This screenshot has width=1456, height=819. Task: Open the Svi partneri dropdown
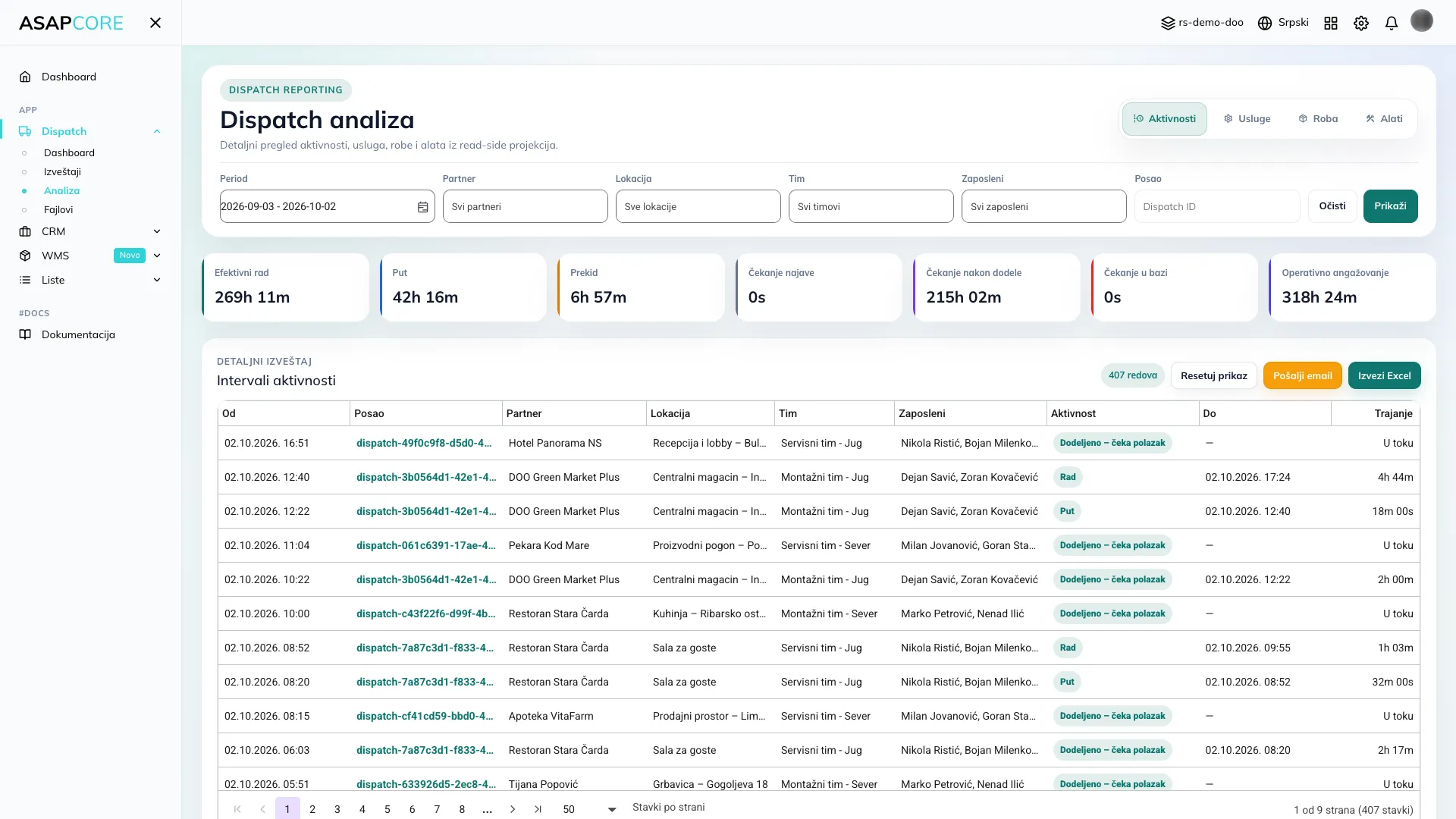tap(525, 206)
